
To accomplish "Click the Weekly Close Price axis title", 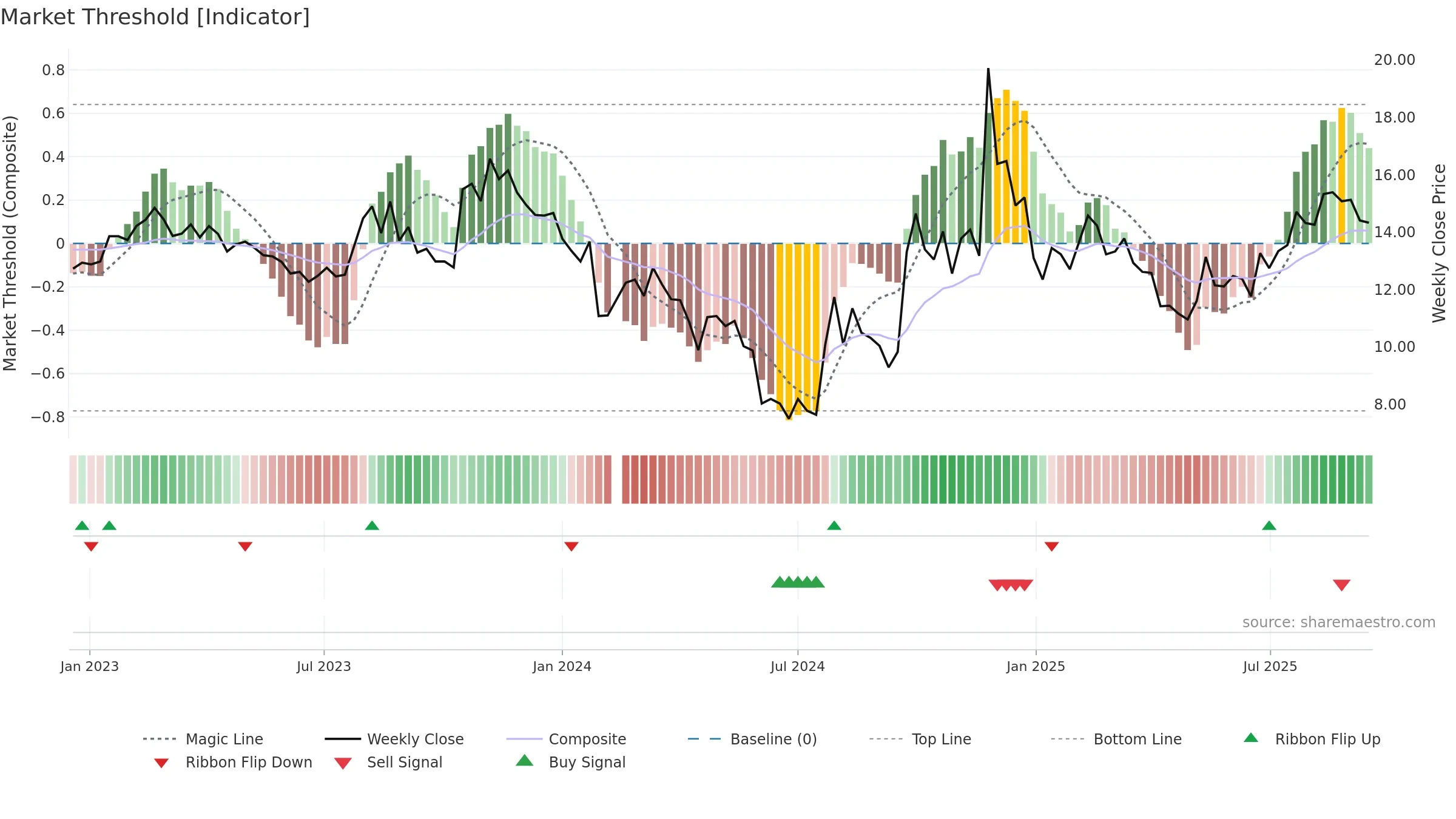I will (x=1439, y=243).
